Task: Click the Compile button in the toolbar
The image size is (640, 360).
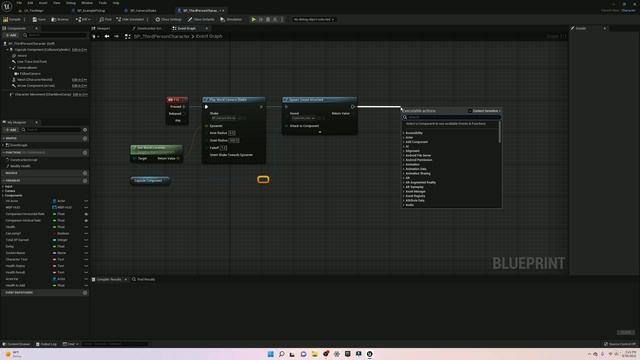Action: tap(12, 19)
